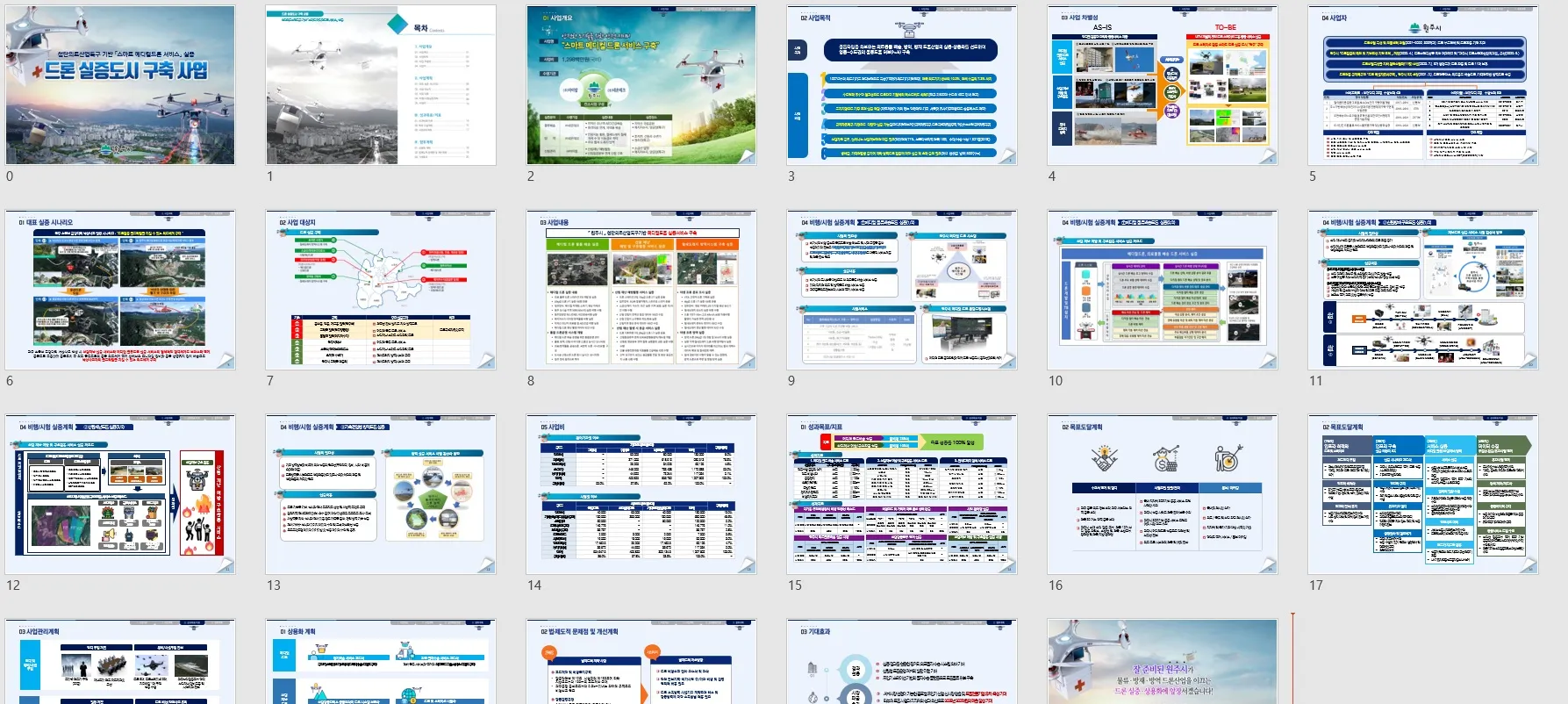Click slide 13 with pentagon diagram

point(381,494)
